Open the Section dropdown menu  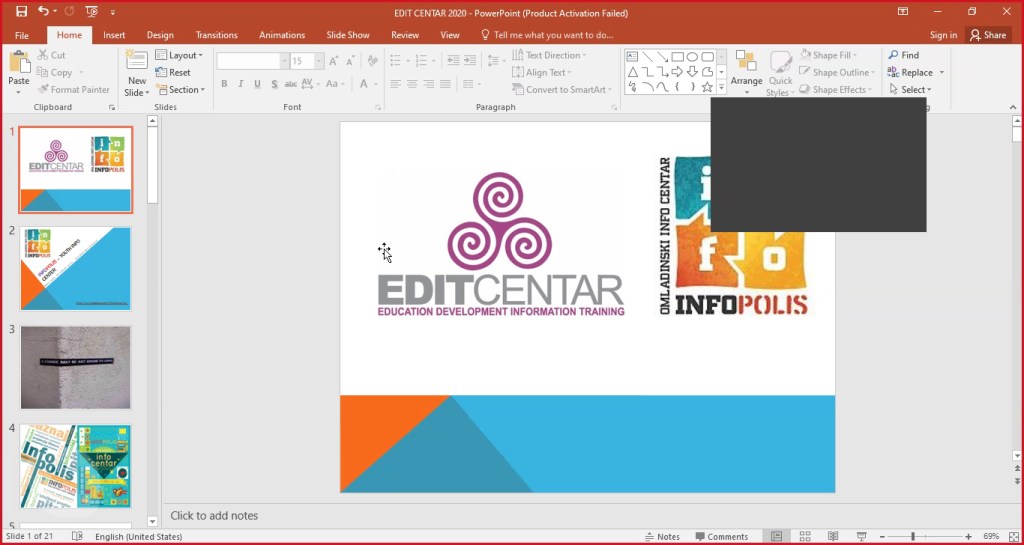point(180,90)
